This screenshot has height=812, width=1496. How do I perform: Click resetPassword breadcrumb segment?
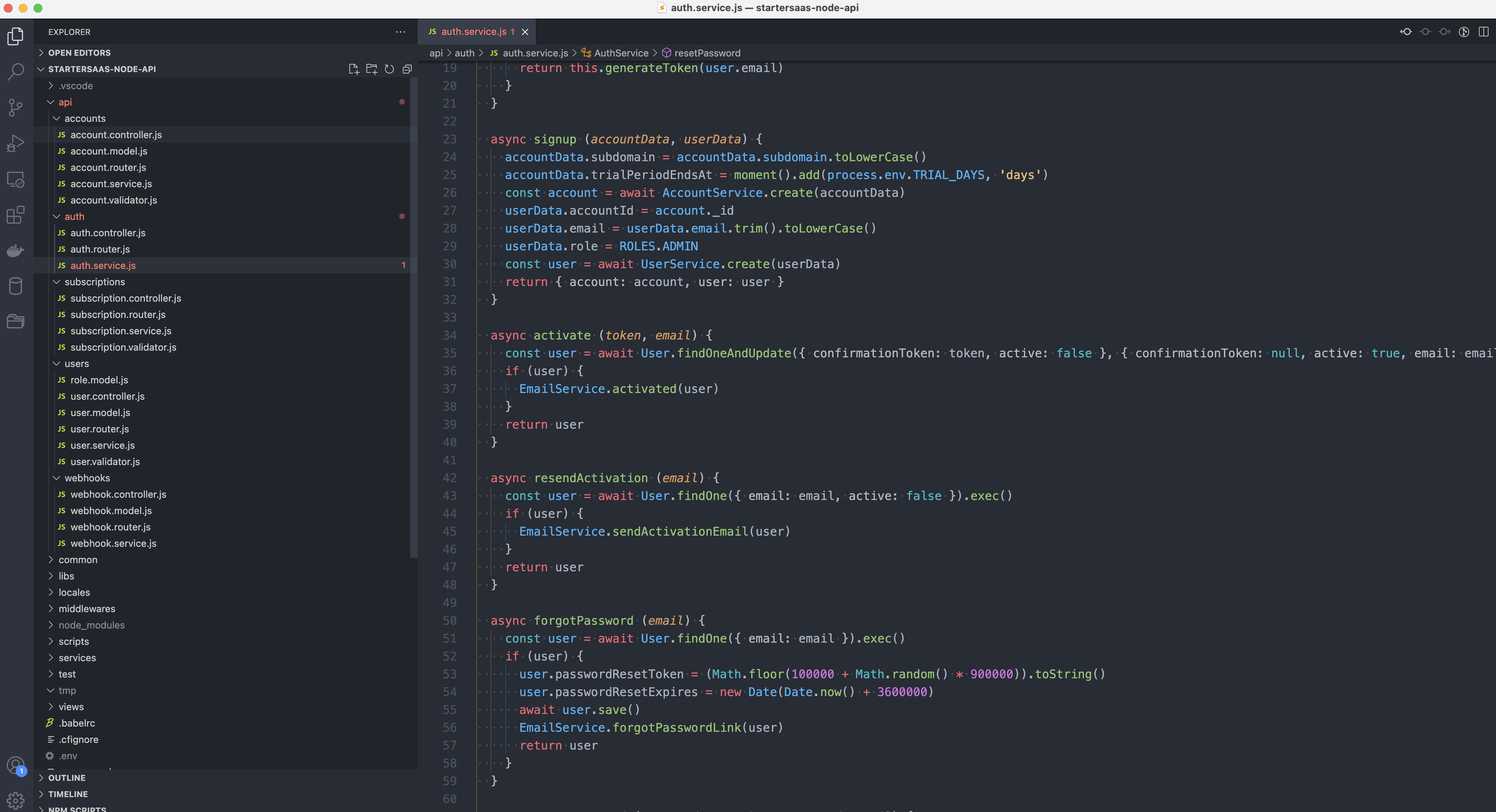(x=701, y=53)
